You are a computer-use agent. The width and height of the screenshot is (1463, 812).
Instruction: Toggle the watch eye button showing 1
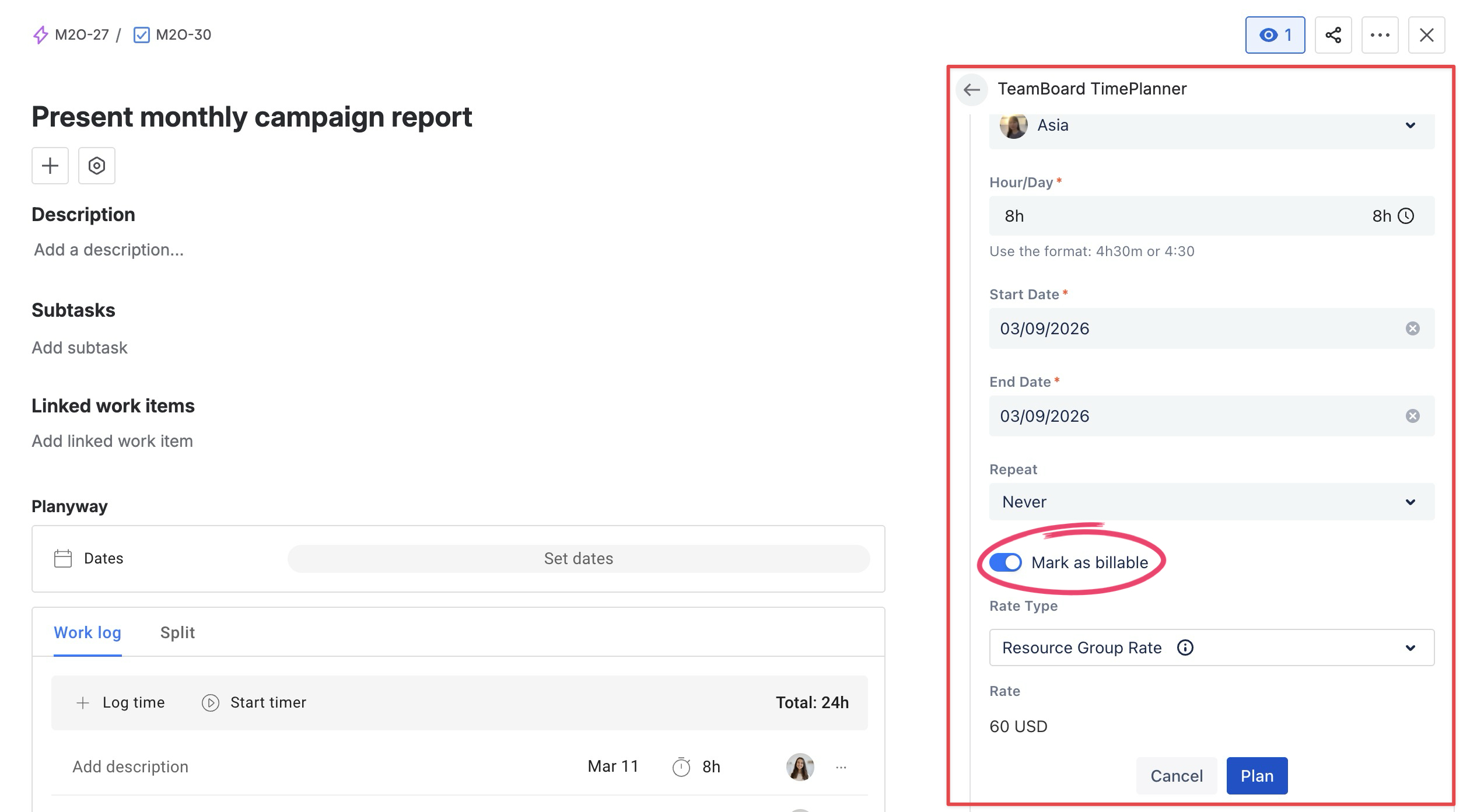pyautogui.click(x=1275, y=35)
